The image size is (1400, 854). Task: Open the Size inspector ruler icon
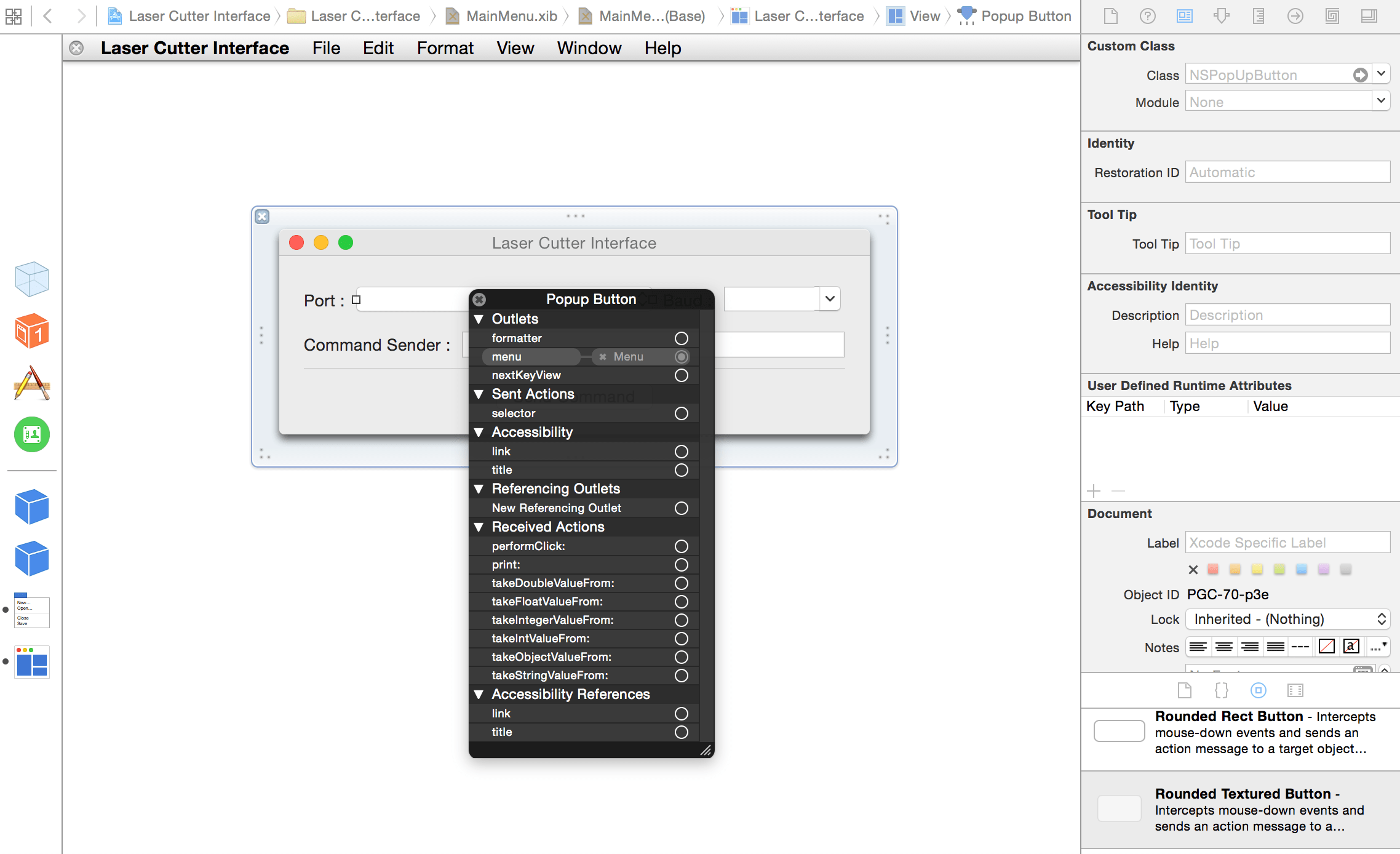pos(1258,17)
